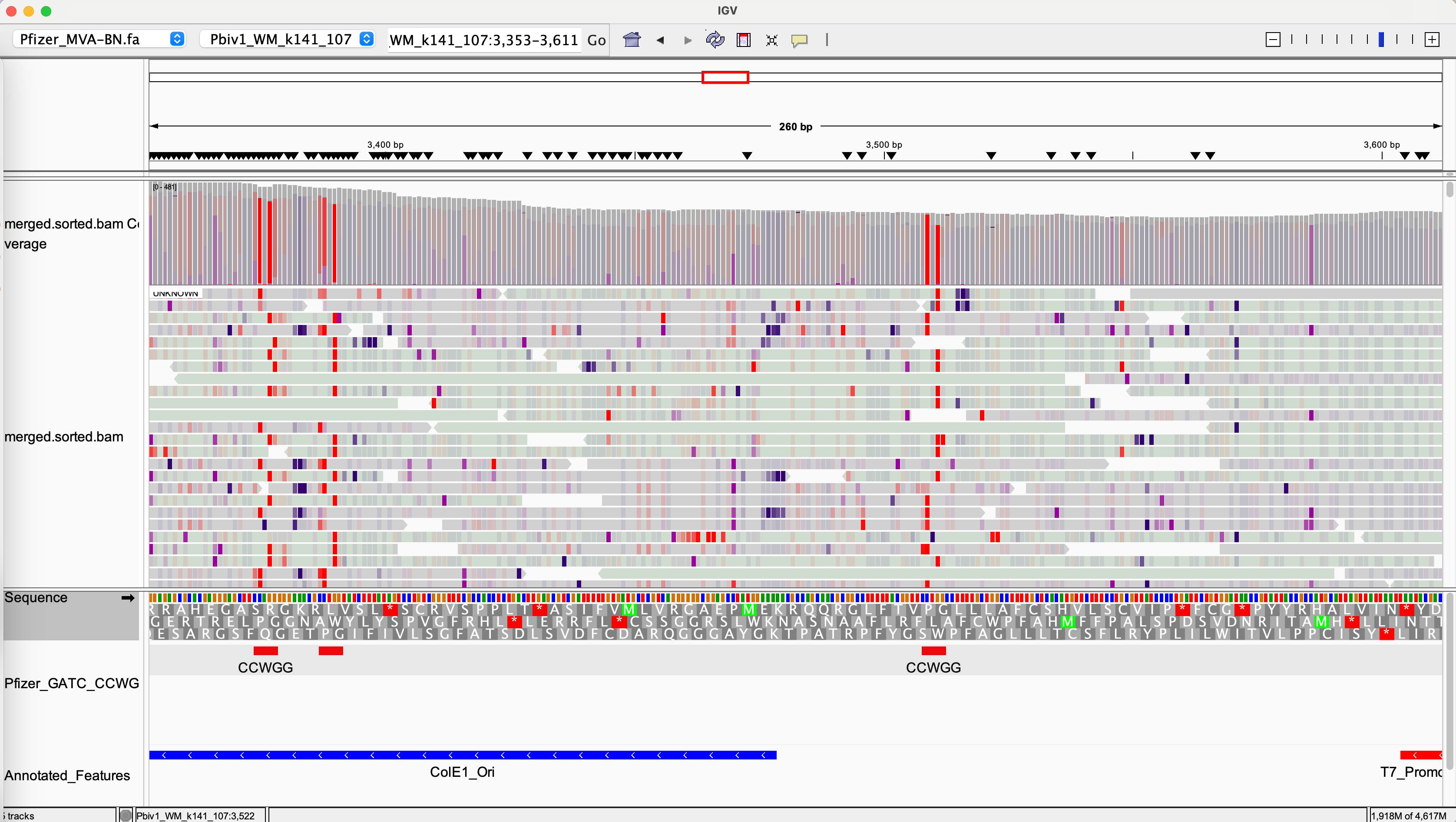Set zoom level on the blue zoom slider
This screenshot has width=1456, height=822.
(1381, 40)
